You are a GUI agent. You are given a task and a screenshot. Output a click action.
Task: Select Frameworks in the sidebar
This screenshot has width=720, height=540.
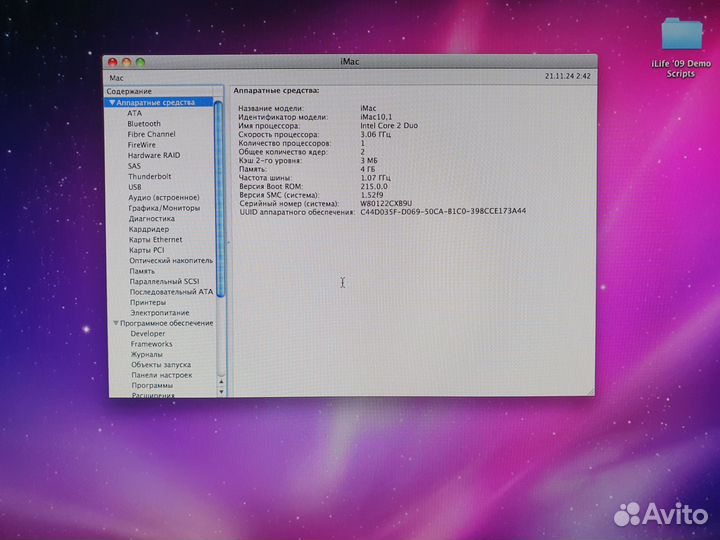[152, 344]
